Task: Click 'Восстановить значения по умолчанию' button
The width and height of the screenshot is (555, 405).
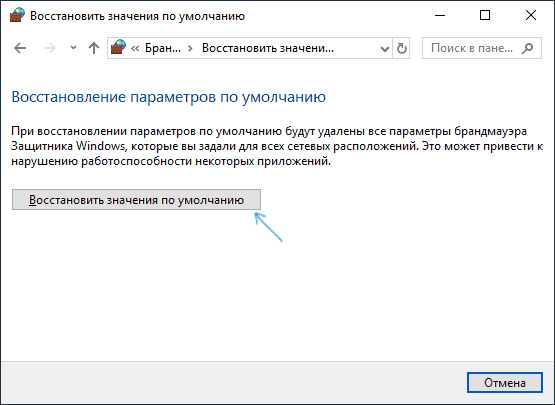Action: [x=136, y=200]
